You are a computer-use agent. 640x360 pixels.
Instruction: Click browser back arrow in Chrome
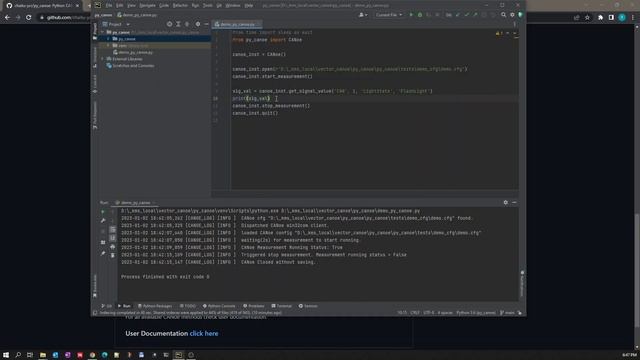click(x=7, y=18)
